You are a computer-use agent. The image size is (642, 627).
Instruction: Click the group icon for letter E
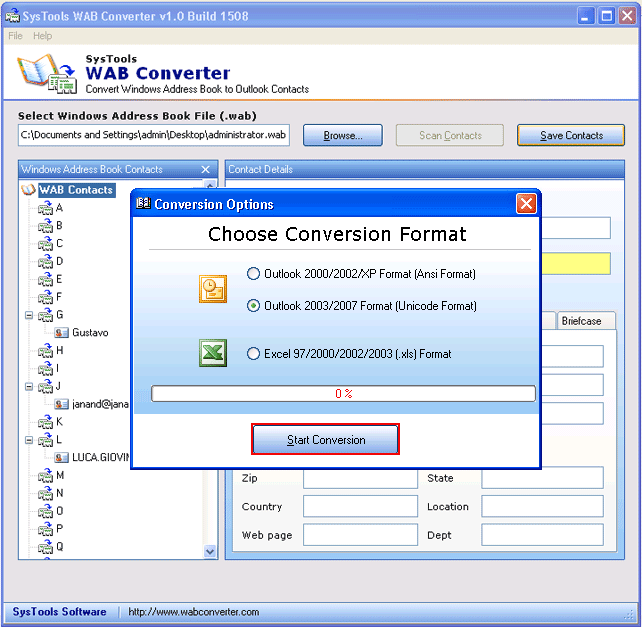[x=45, y=279]
